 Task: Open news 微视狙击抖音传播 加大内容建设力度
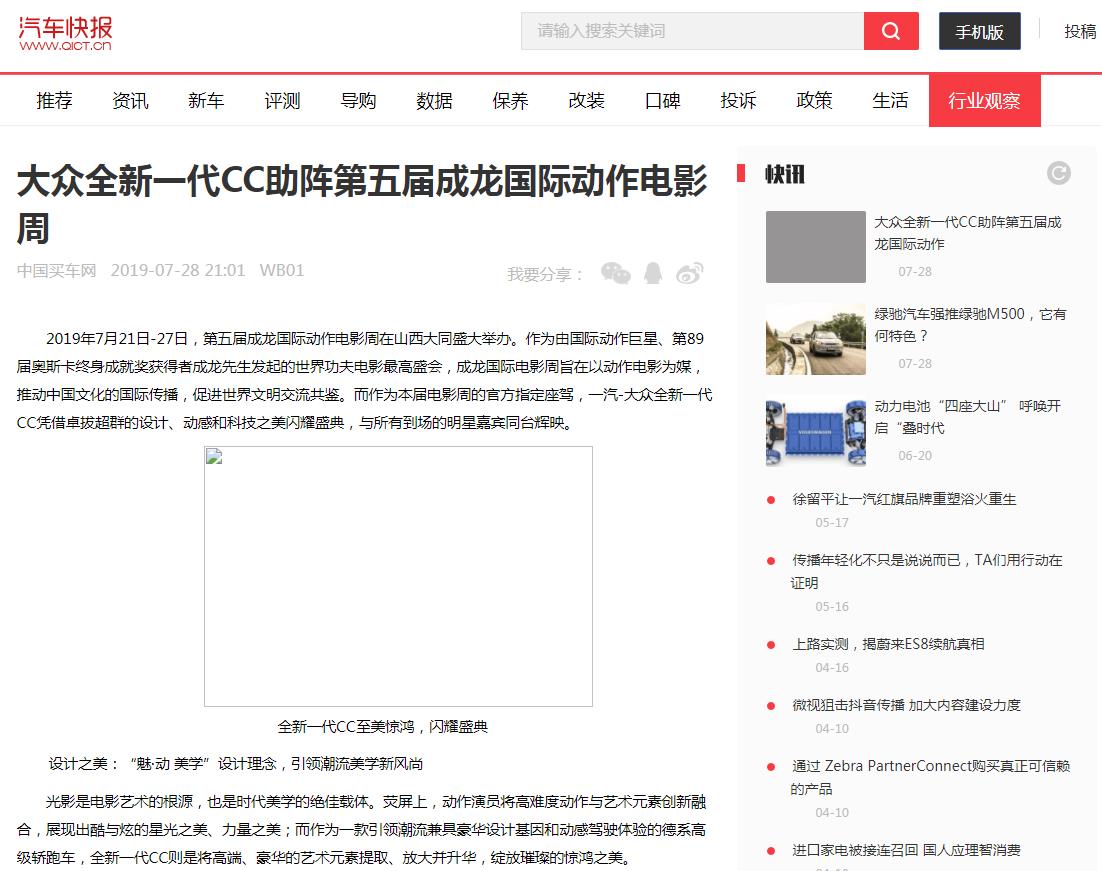[x=906, y=705]
